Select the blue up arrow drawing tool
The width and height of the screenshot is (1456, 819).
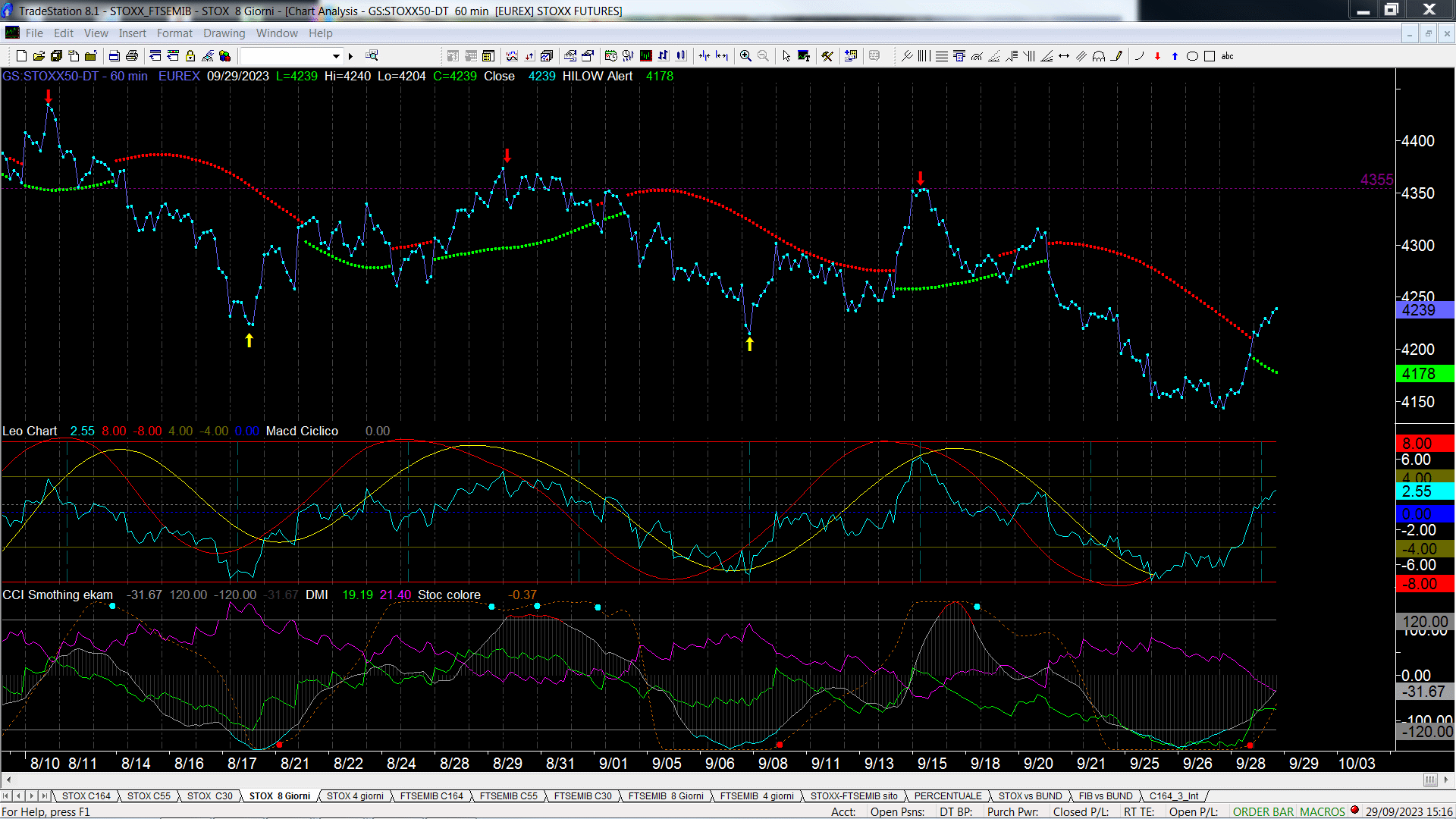click(x=1175, y=56)
